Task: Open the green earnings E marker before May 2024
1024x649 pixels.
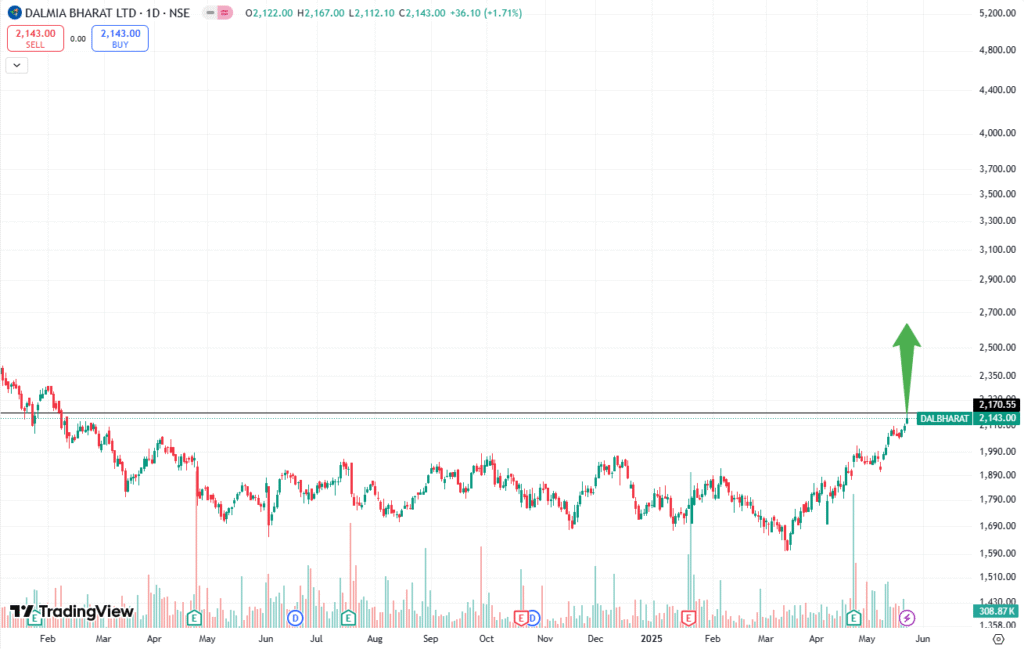Action: tap(194, 617)
